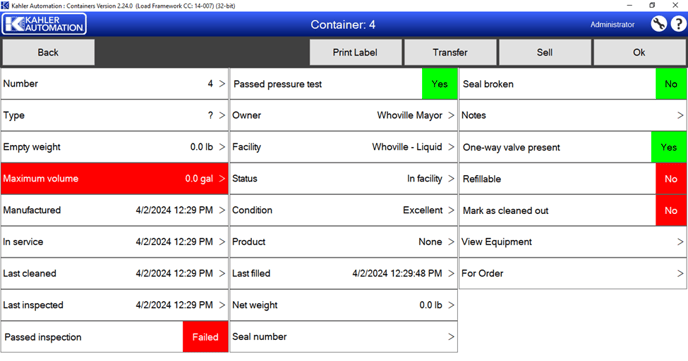Open Net weight row arrow
The image size is (688, 361).
pos(451,305)
